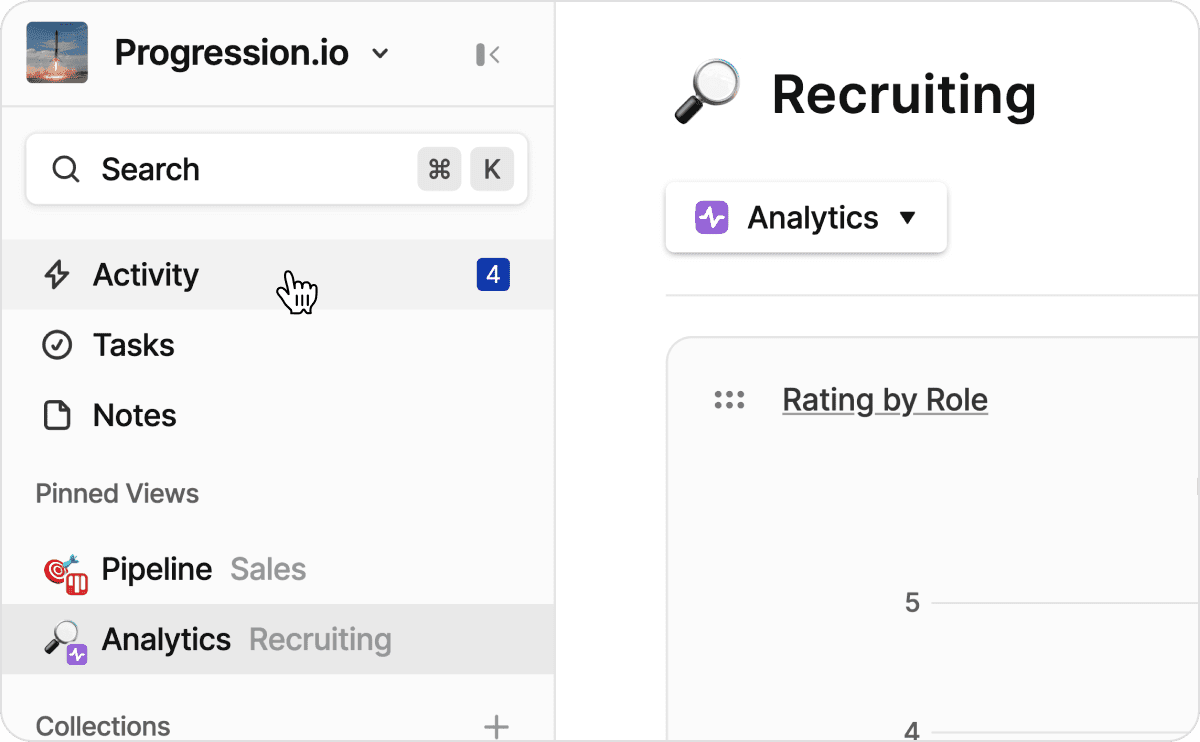Collapse the sidebar with the toggle icon
Screen dimensions: 1200x742
point(488,54)
